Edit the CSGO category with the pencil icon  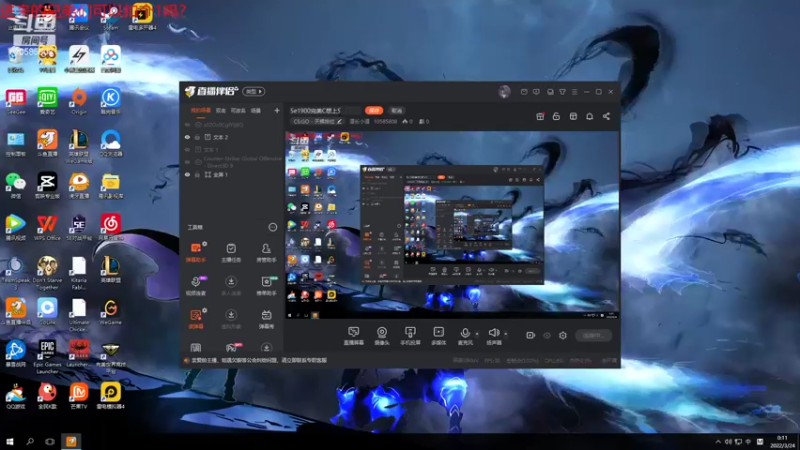[339, 121]
